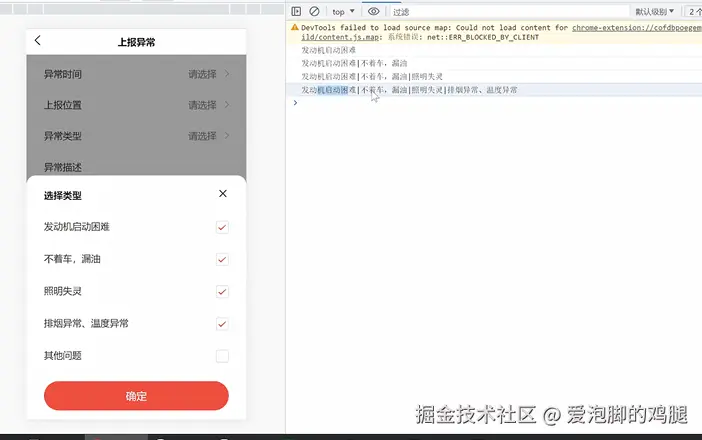Click console log ending with 不着车，漏油

tap(355, 64)
